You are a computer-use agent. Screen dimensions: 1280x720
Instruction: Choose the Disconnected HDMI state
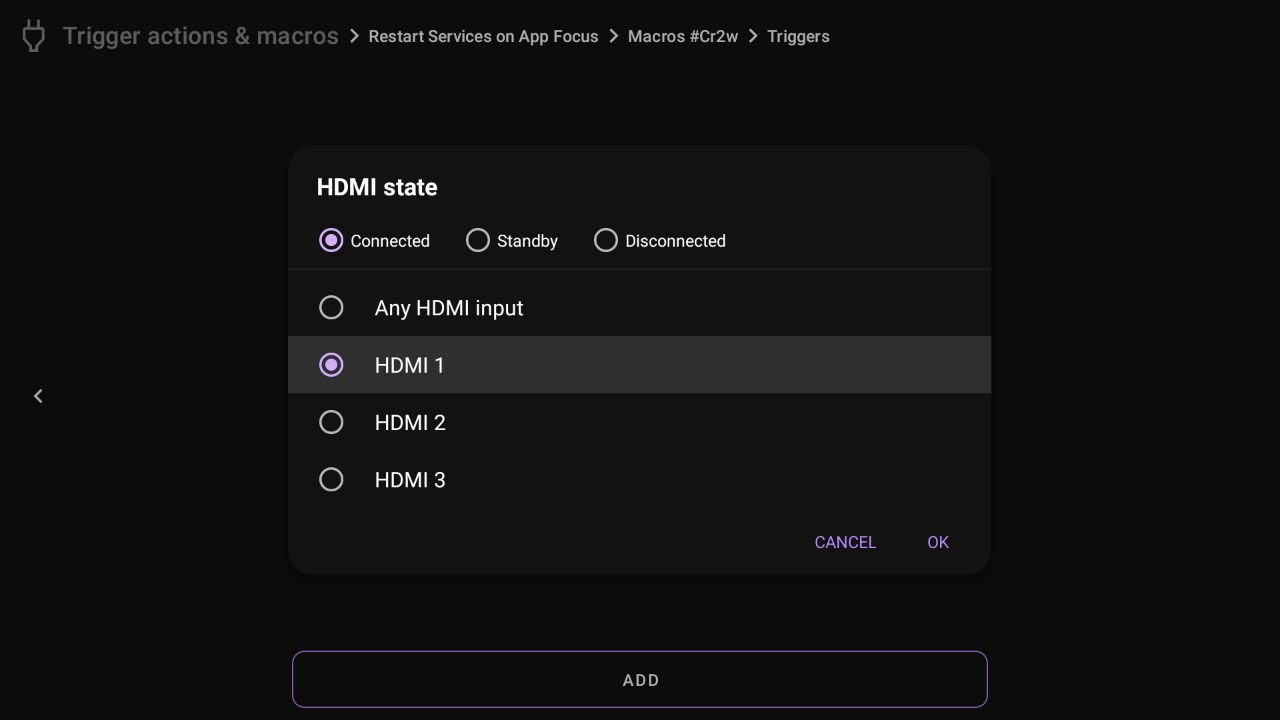pos(606,241)
